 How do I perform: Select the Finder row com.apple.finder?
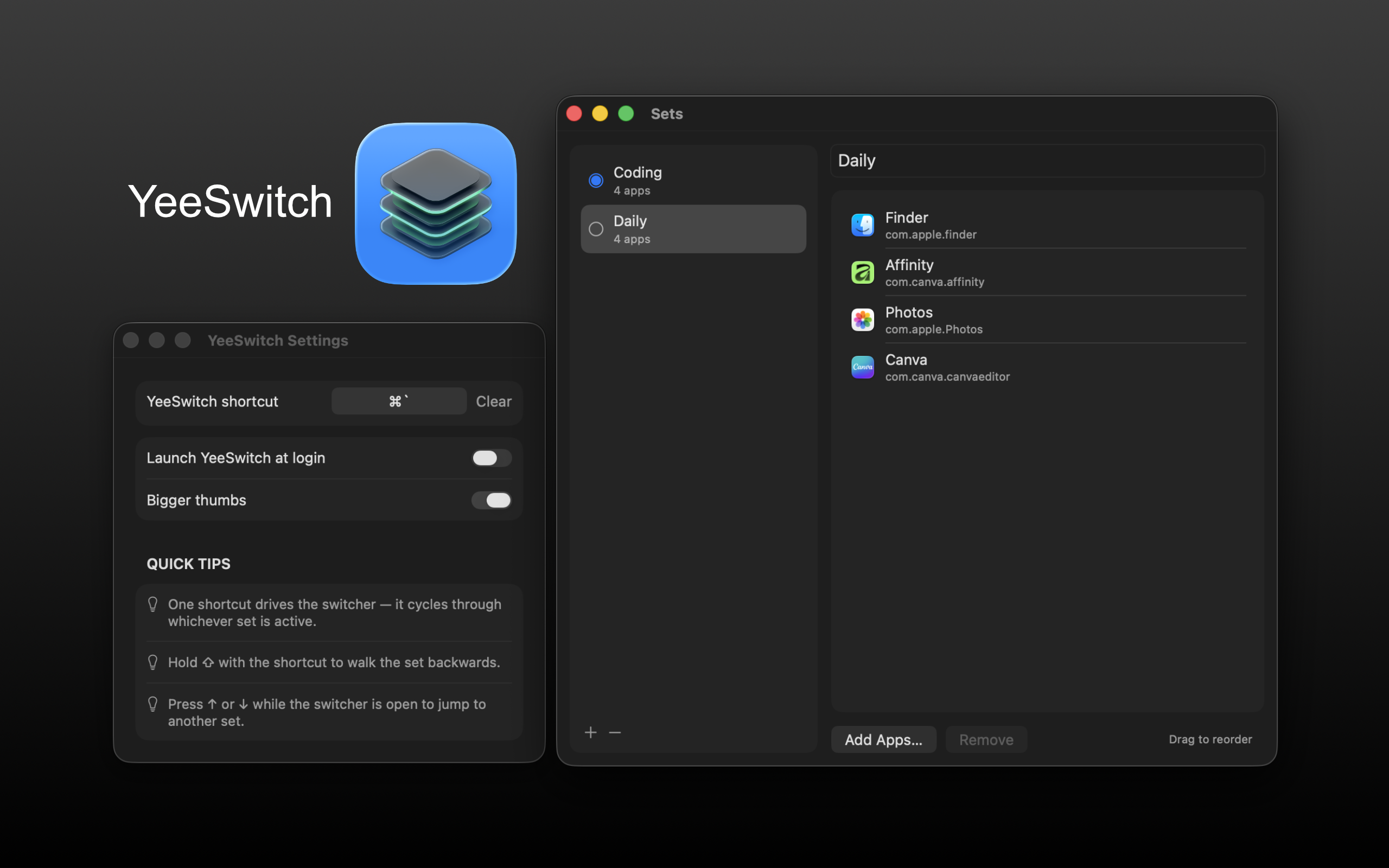click(1048, 225)
